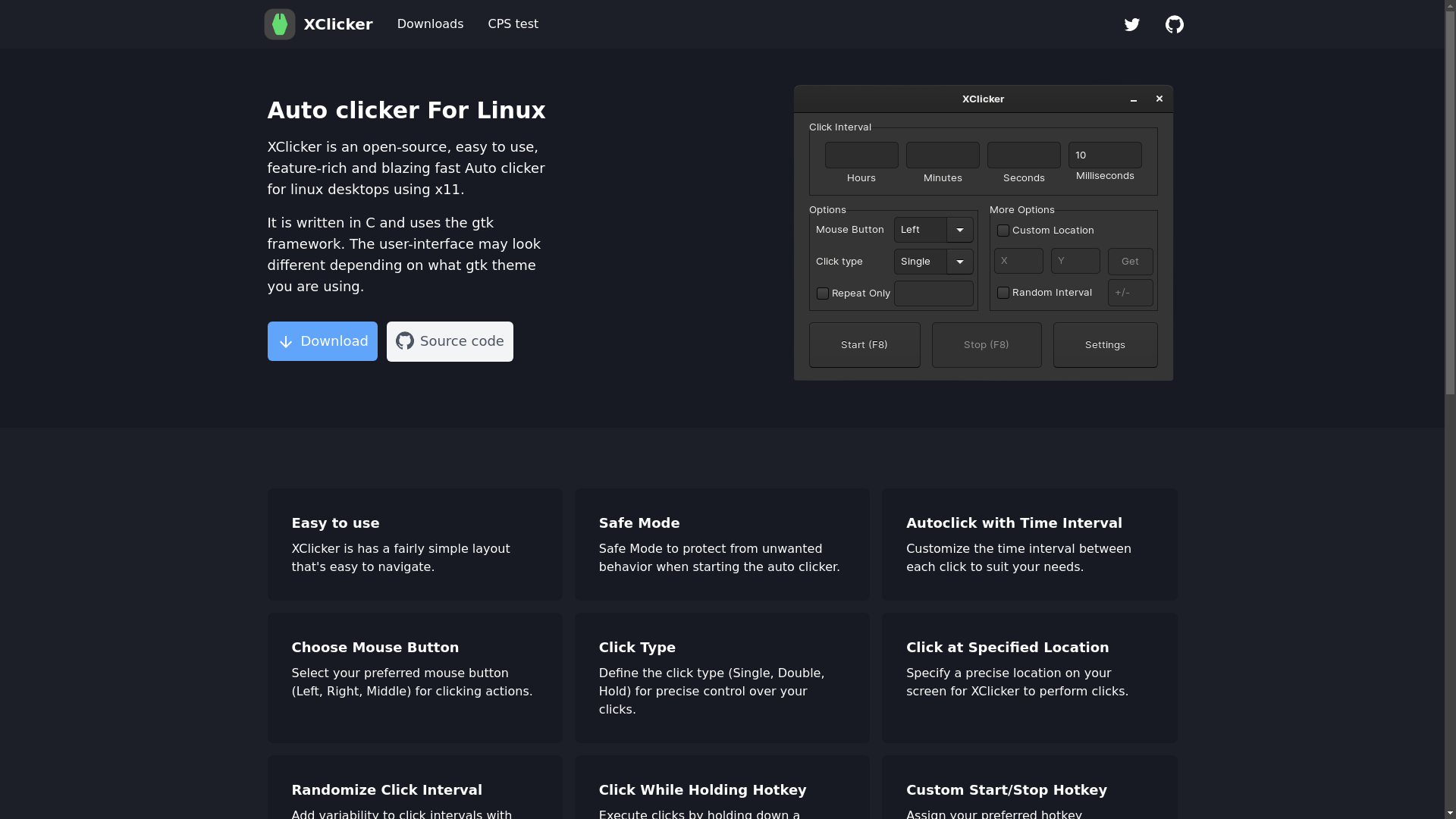Click the XClicker mouse logo icon
The height and width of the screenshot is (819, 1456).
tap(279, 24)
